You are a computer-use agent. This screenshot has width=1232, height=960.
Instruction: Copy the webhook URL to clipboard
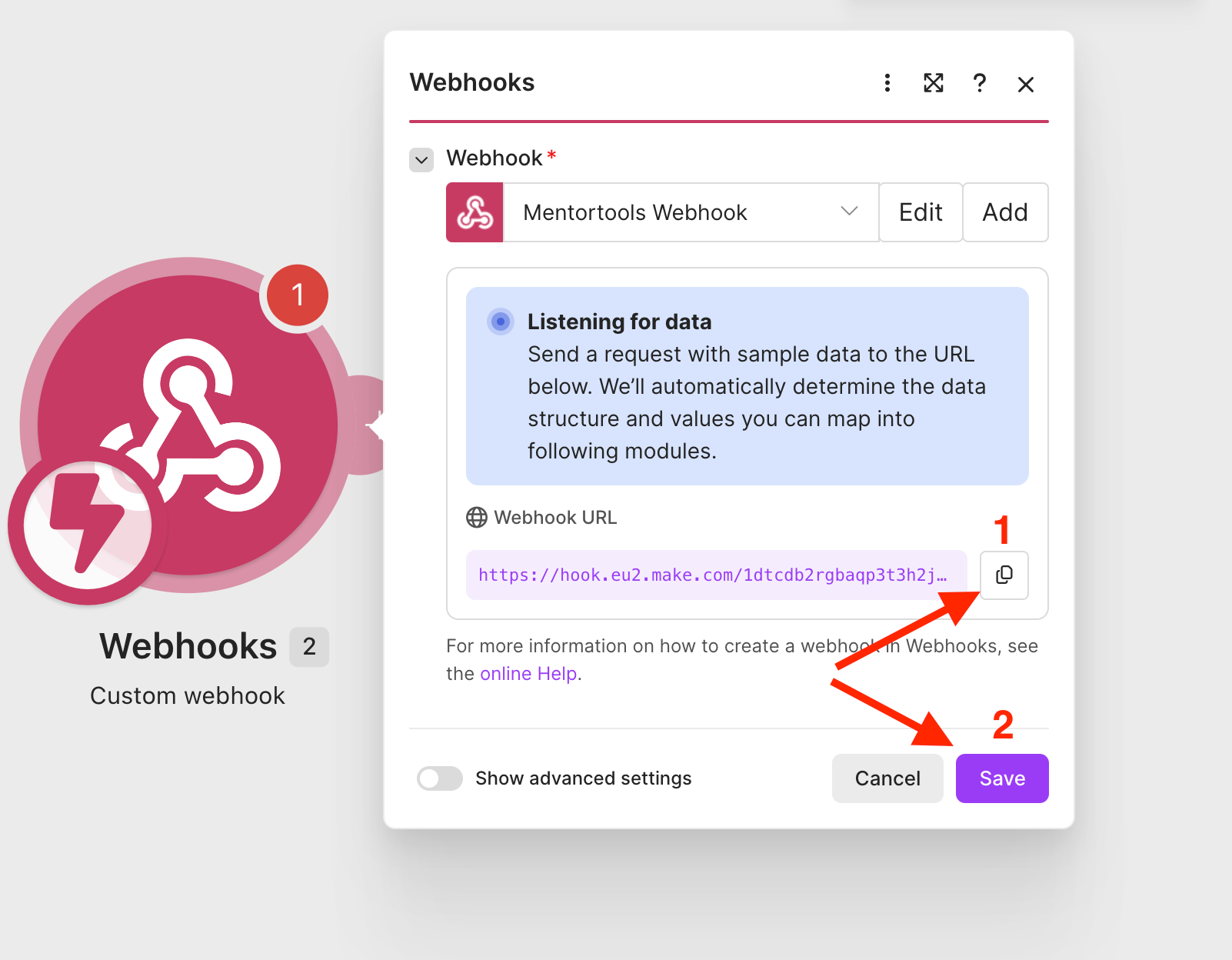pos(1004,575)
